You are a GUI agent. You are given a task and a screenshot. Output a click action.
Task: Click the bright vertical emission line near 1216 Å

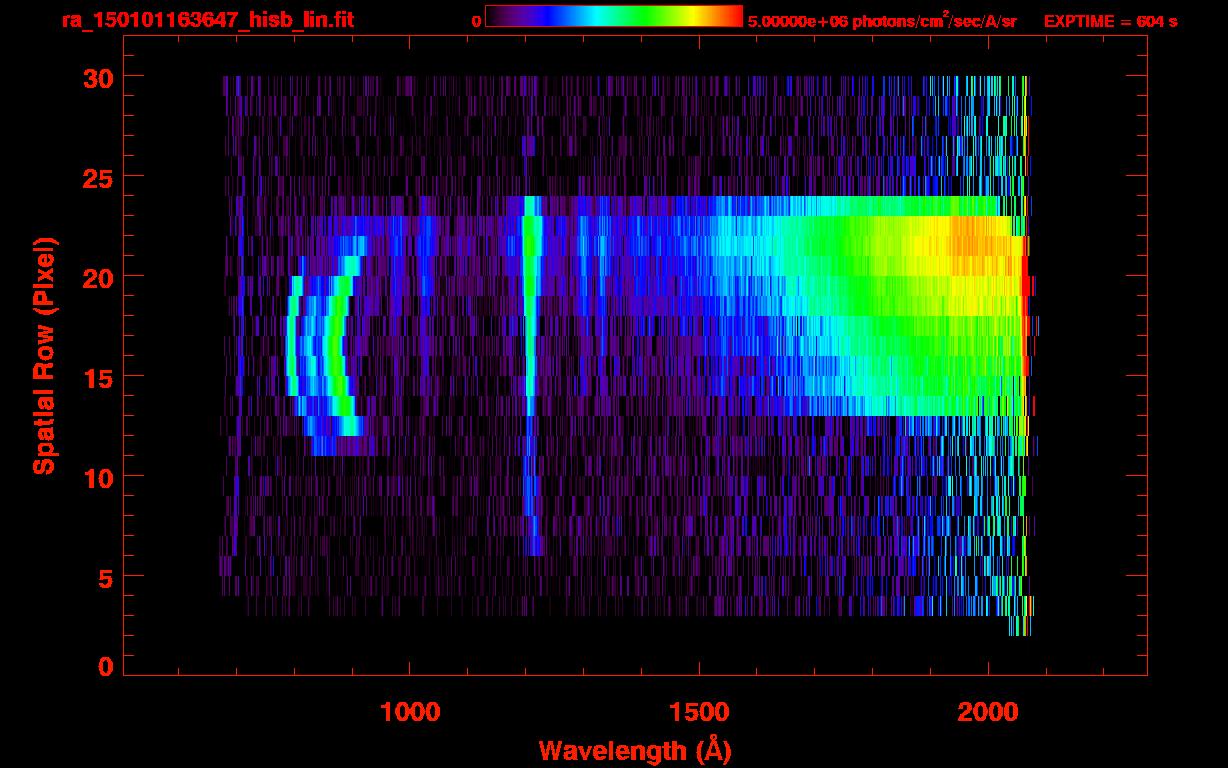531,375
